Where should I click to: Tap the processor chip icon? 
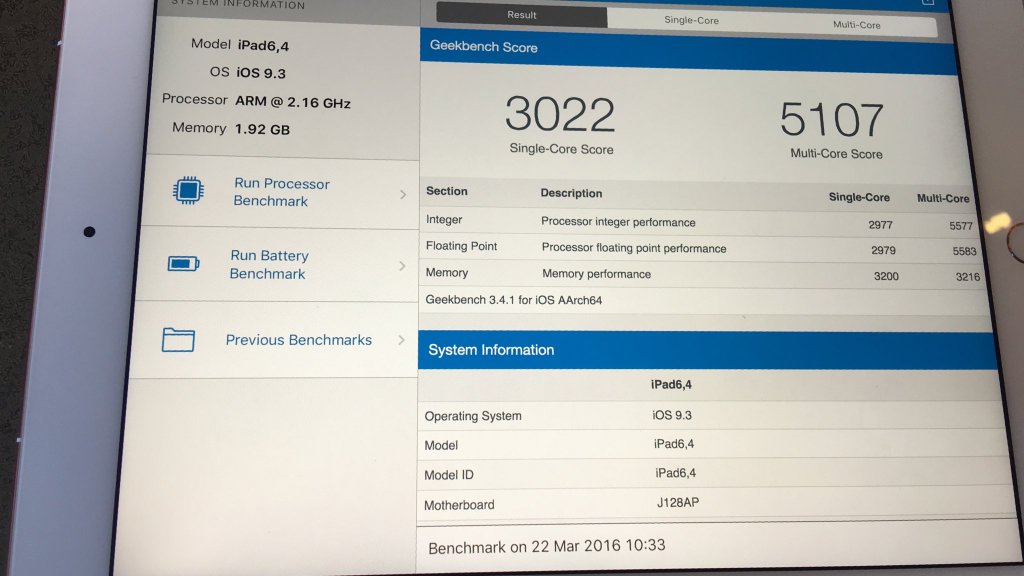[187, 191]
